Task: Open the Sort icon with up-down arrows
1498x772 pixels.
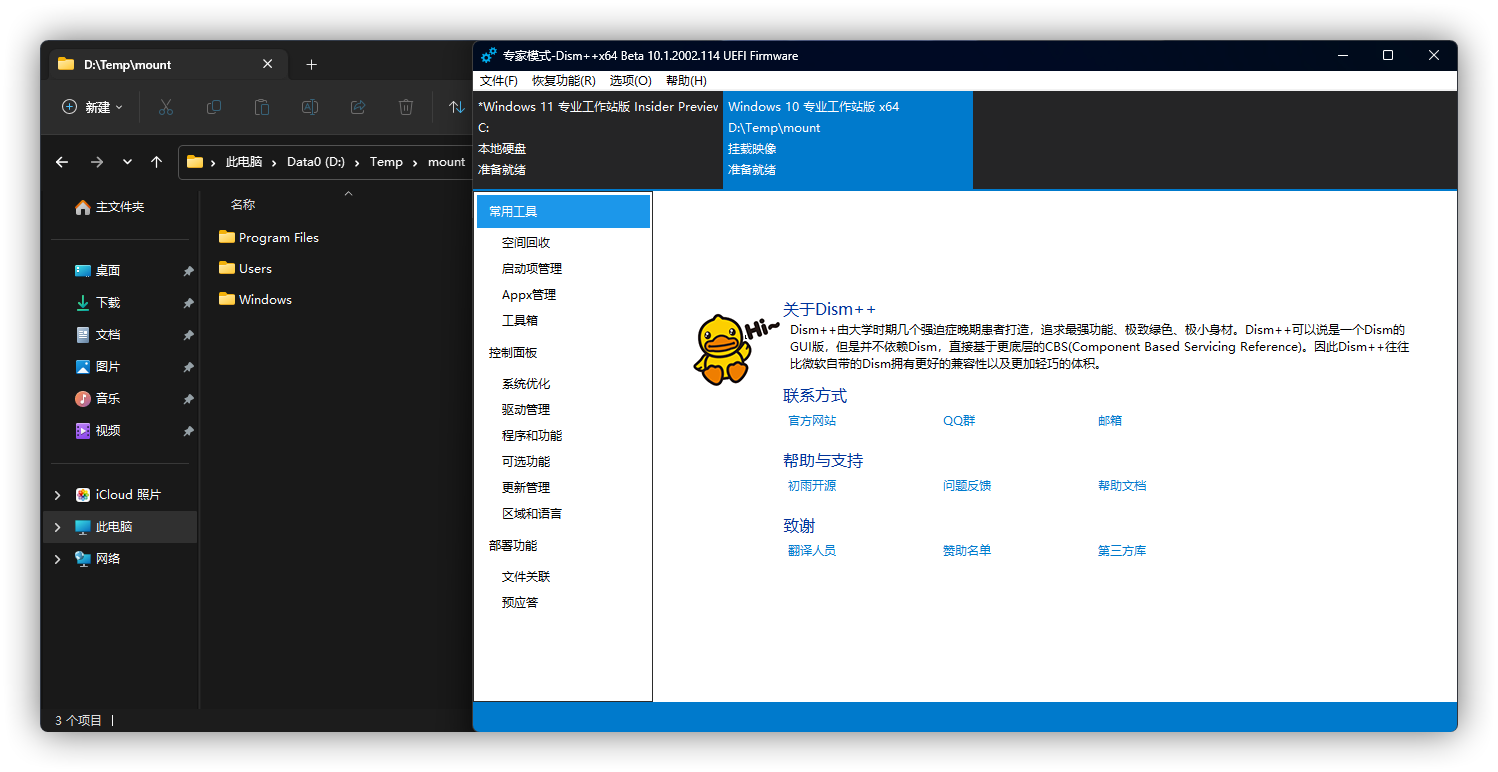Action: [x=457, y=108]
